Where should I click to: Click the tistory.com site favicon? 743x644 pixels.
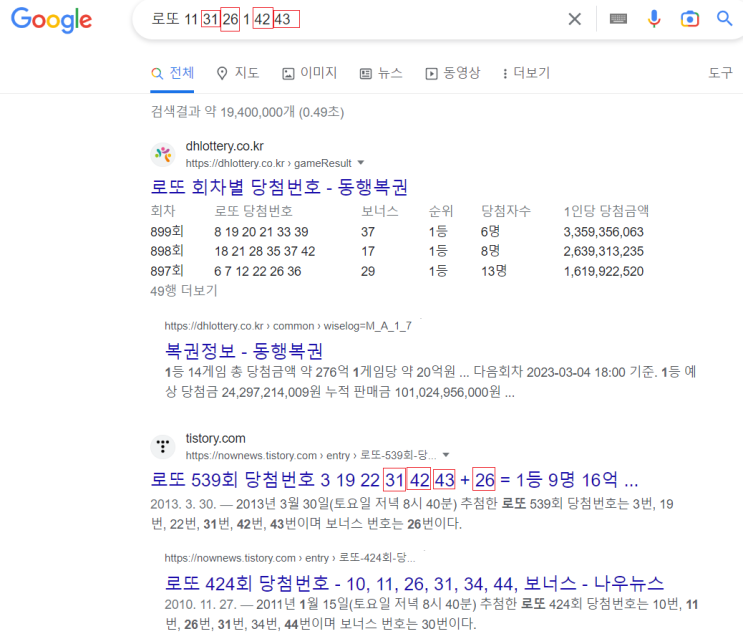(x=163, y=446)
